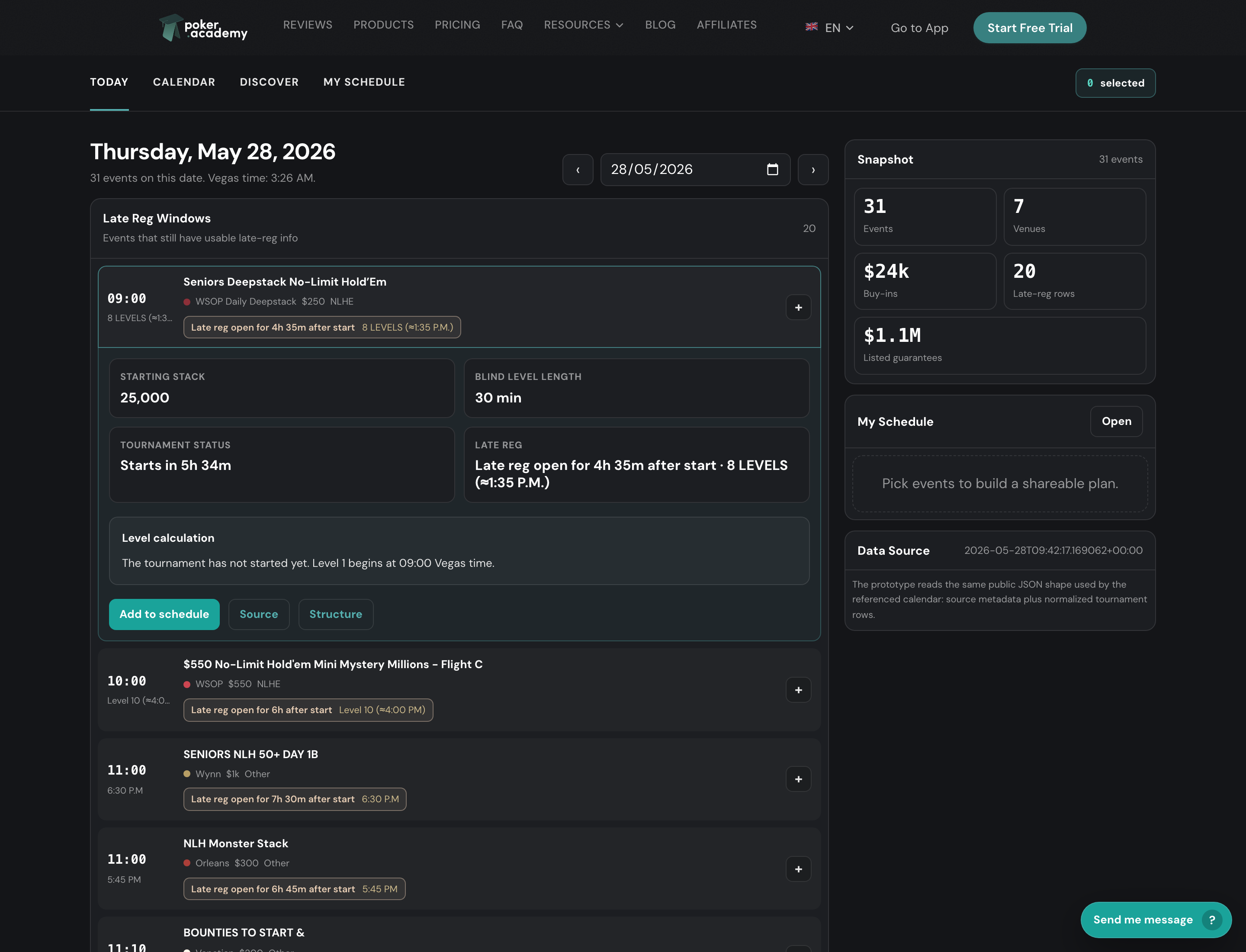Click the Starting Stack 25,000 card
1246x952 pixels.
282,388
